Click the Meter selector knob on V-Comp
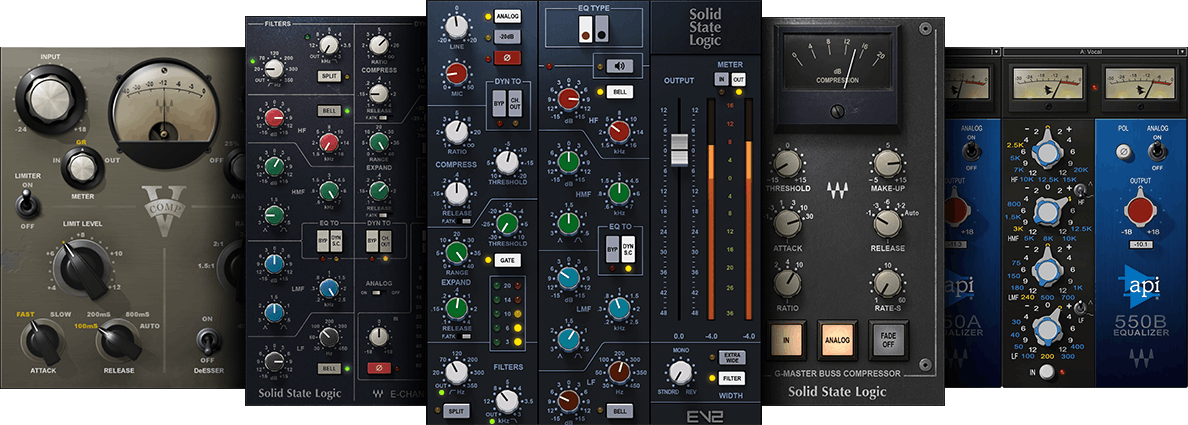Screen dimensions: 1188x425 point(82,171)
